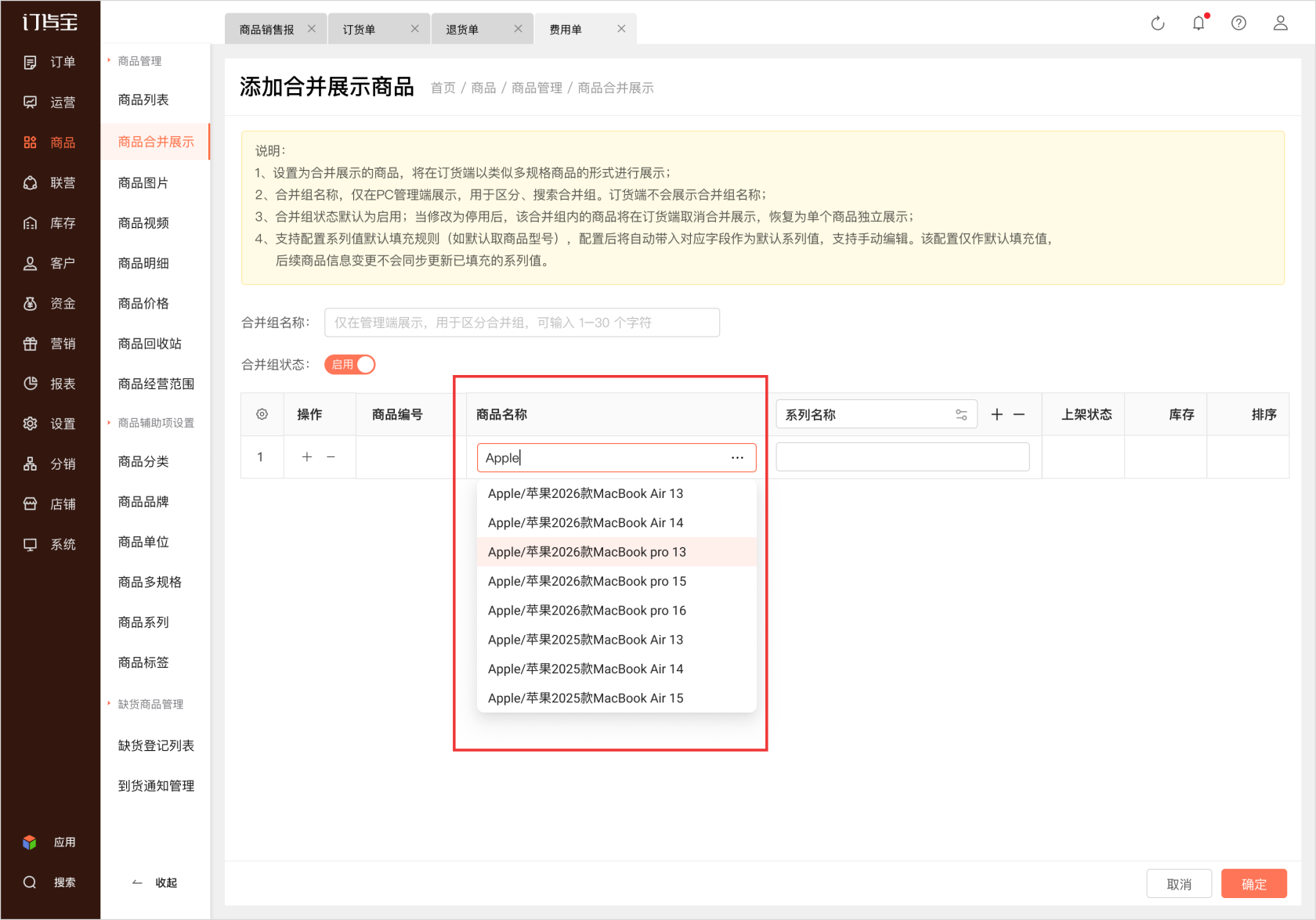Screen dimensions: 1316x920
Task: Open the 营销 sidebar module
Action: 50,344
